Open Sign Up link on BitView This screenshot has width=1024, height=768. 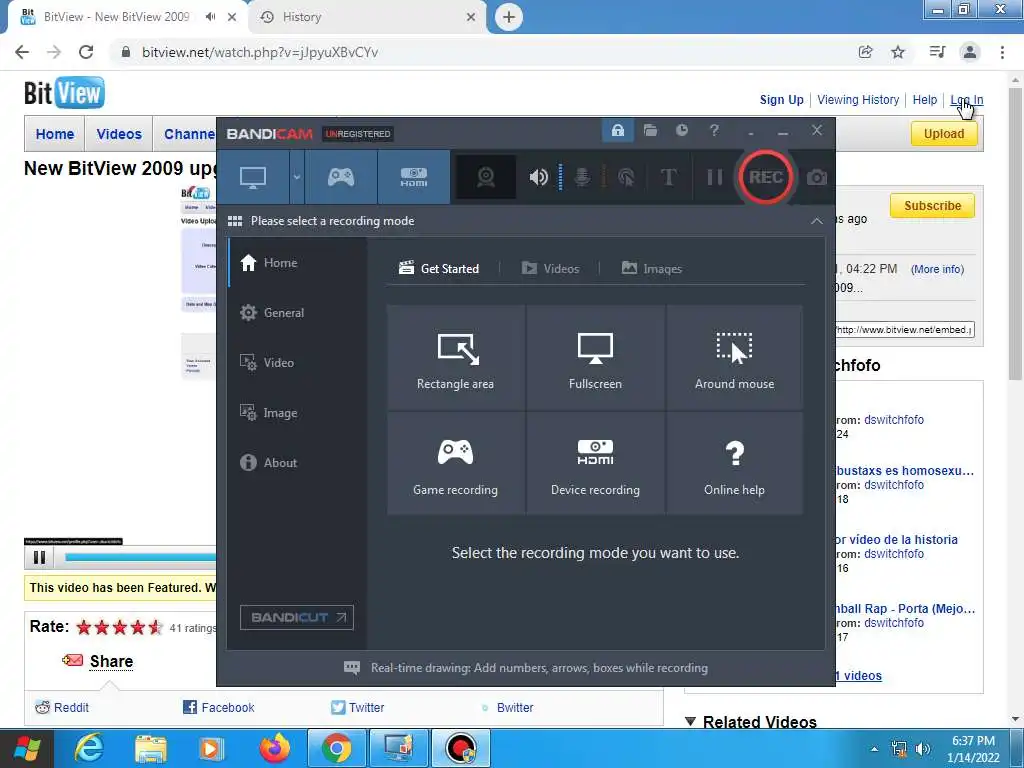[x=781, y=100]
